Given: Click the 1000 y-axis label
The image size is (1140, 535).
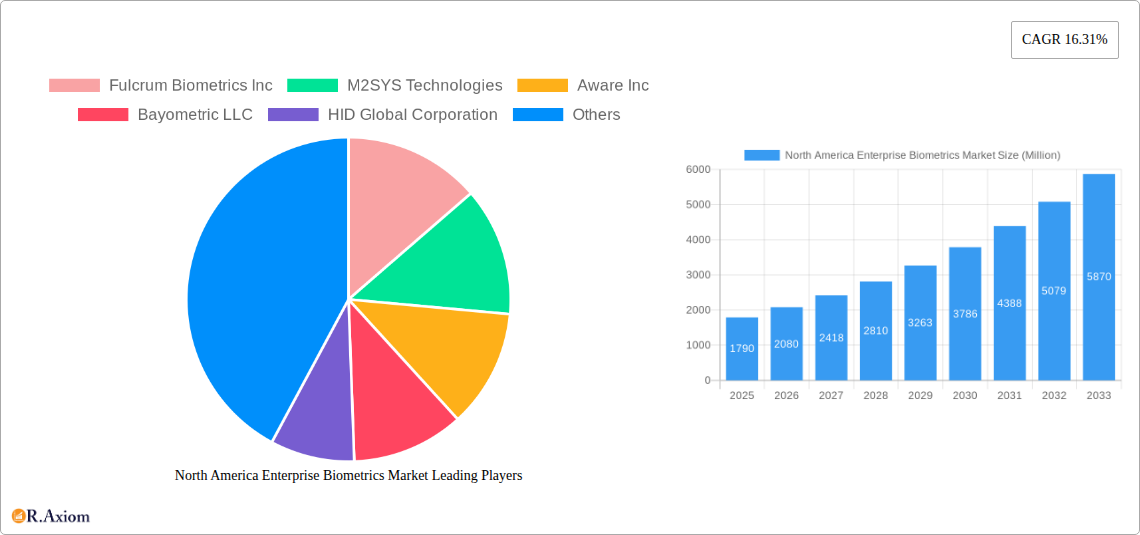Looking at the screenshot, I should [x=698, y=345].
